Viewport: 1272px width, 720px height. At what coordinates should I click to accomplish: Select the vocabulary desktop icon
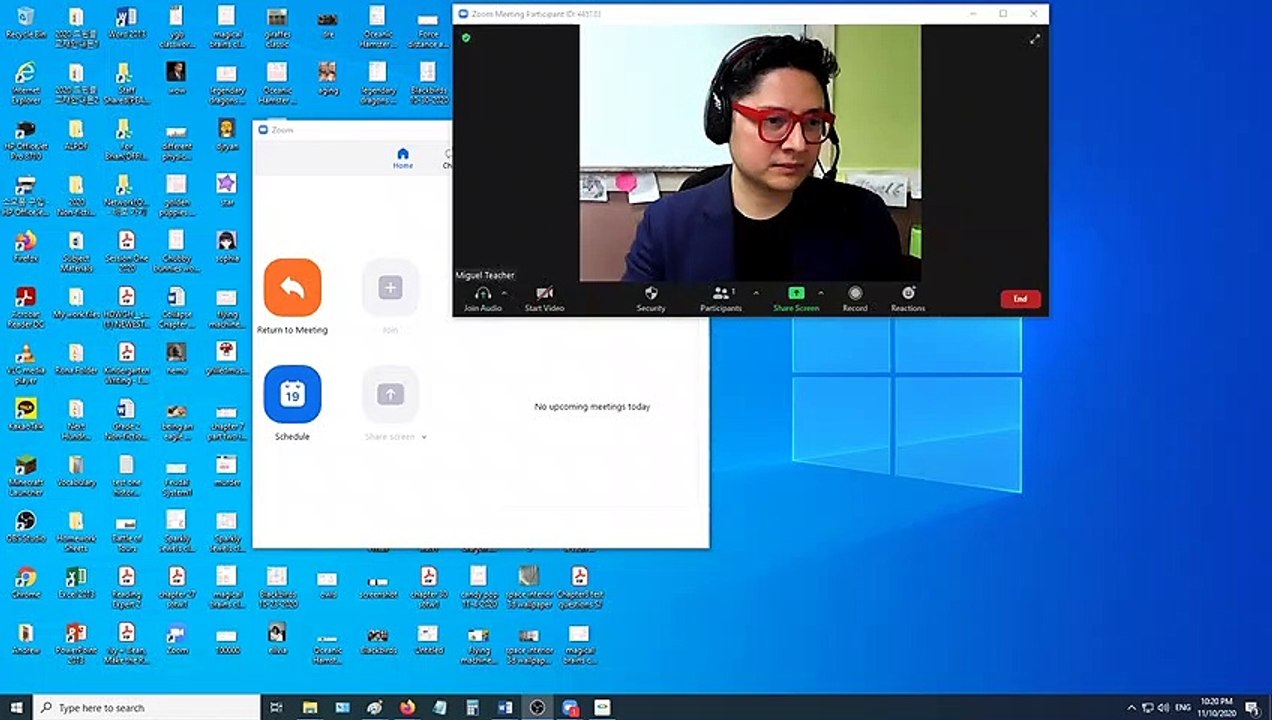[x=76, y=469]
